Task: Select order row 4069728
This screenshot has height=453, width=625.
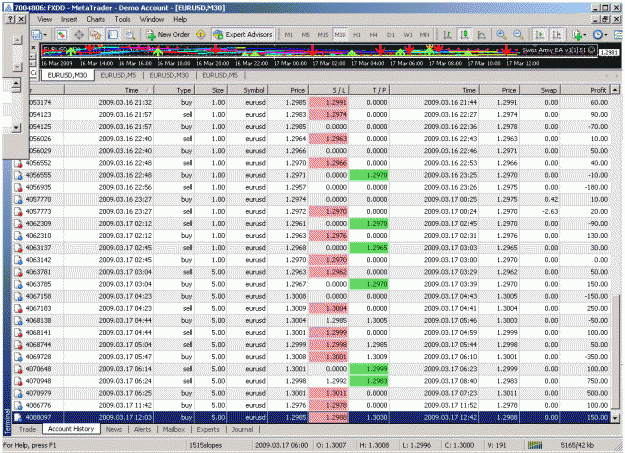Action: (x=312, y=357)
